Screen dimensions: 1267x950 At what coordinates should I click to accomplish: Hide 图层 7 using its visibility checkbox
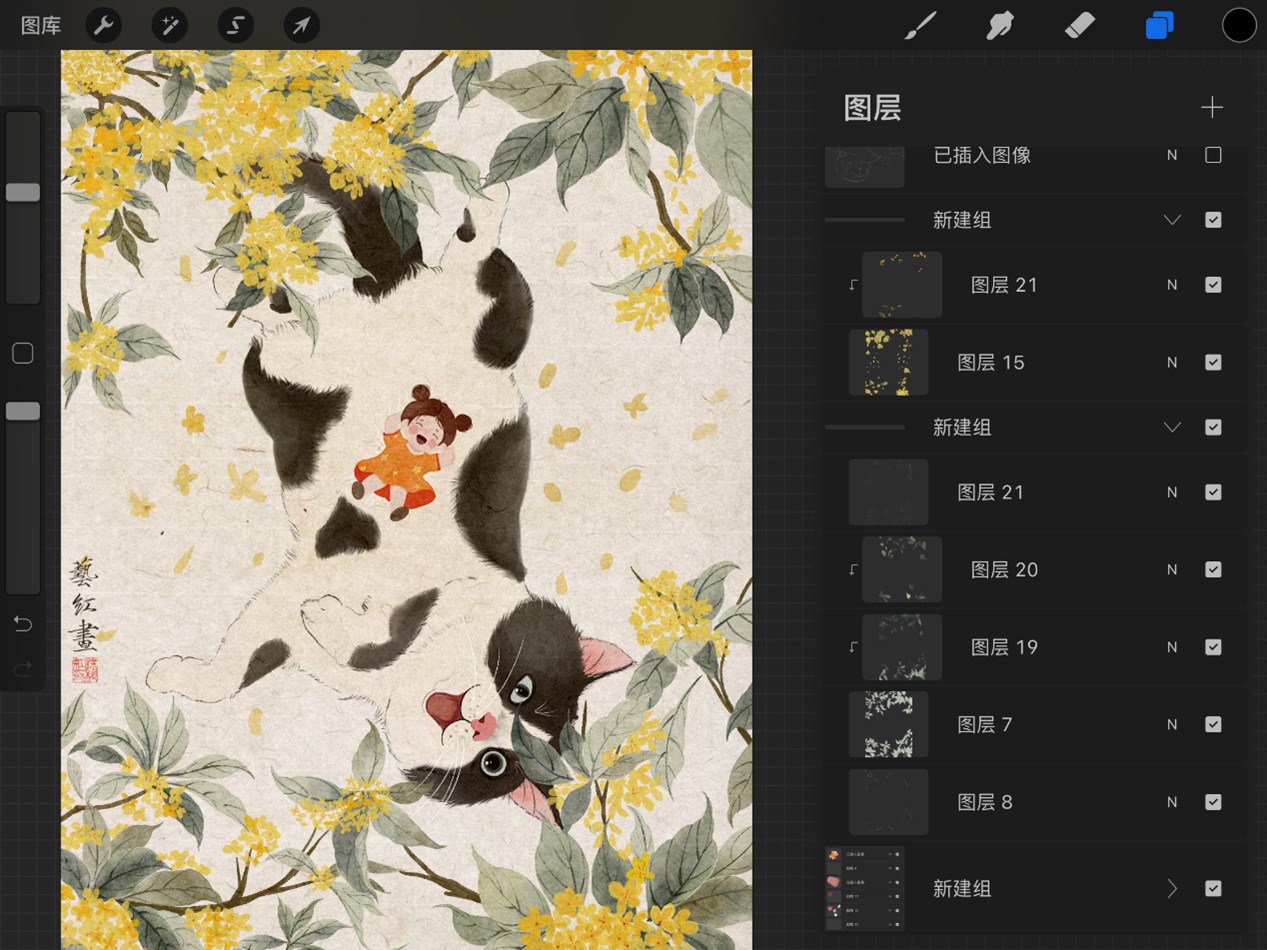tap(1213, 724)
